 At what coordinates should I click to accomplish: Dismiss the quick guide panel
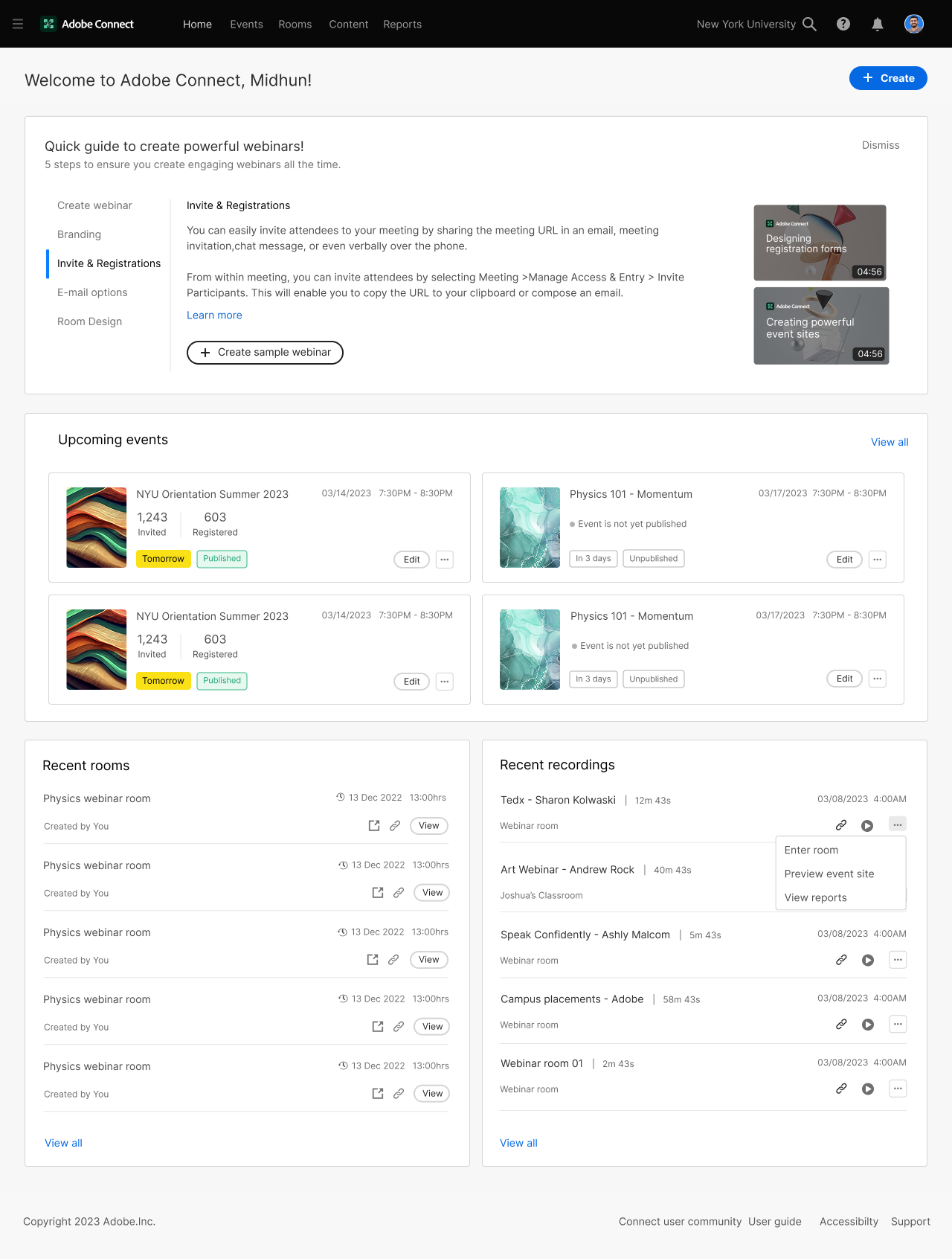coord(881,145)
